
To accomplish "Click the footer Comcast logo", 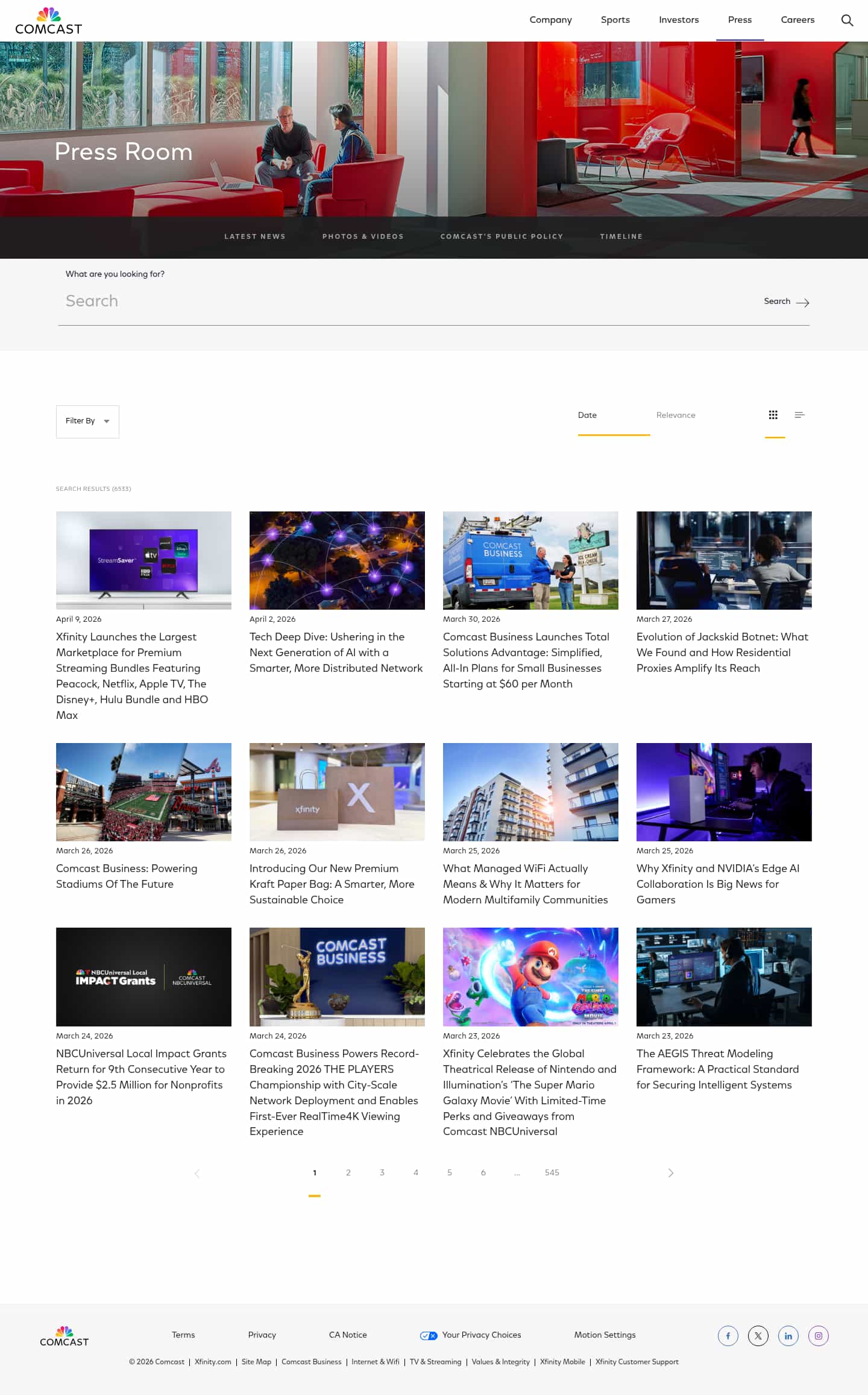I will coord(64,1336).
